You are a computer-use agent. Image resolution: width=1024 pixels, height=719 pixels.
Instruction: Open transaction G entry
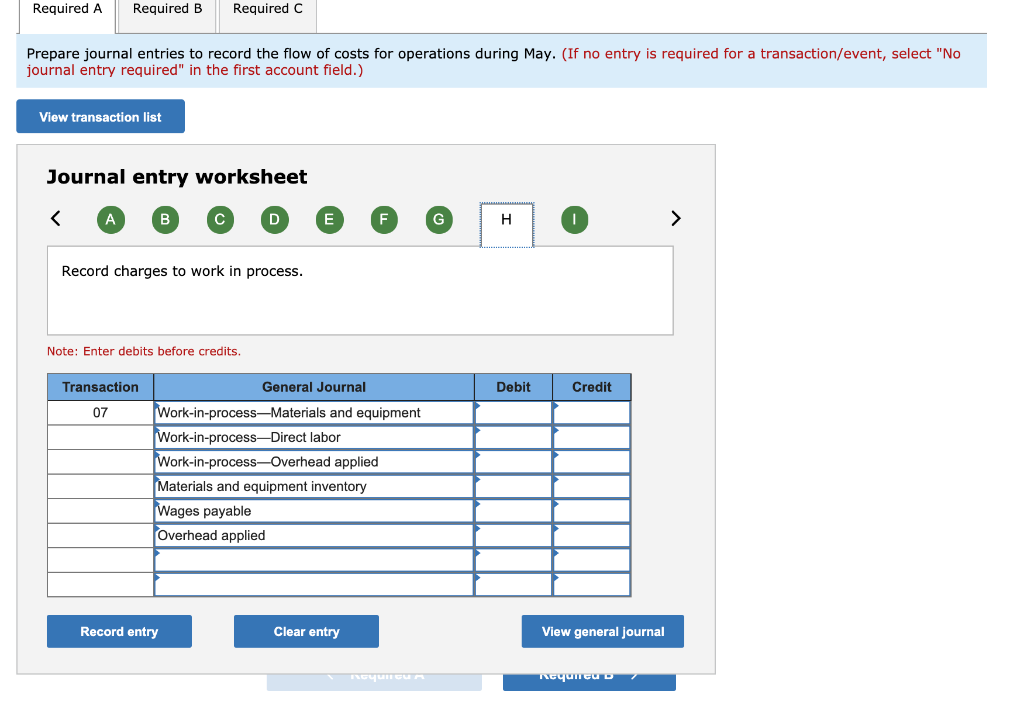(438, 219)
